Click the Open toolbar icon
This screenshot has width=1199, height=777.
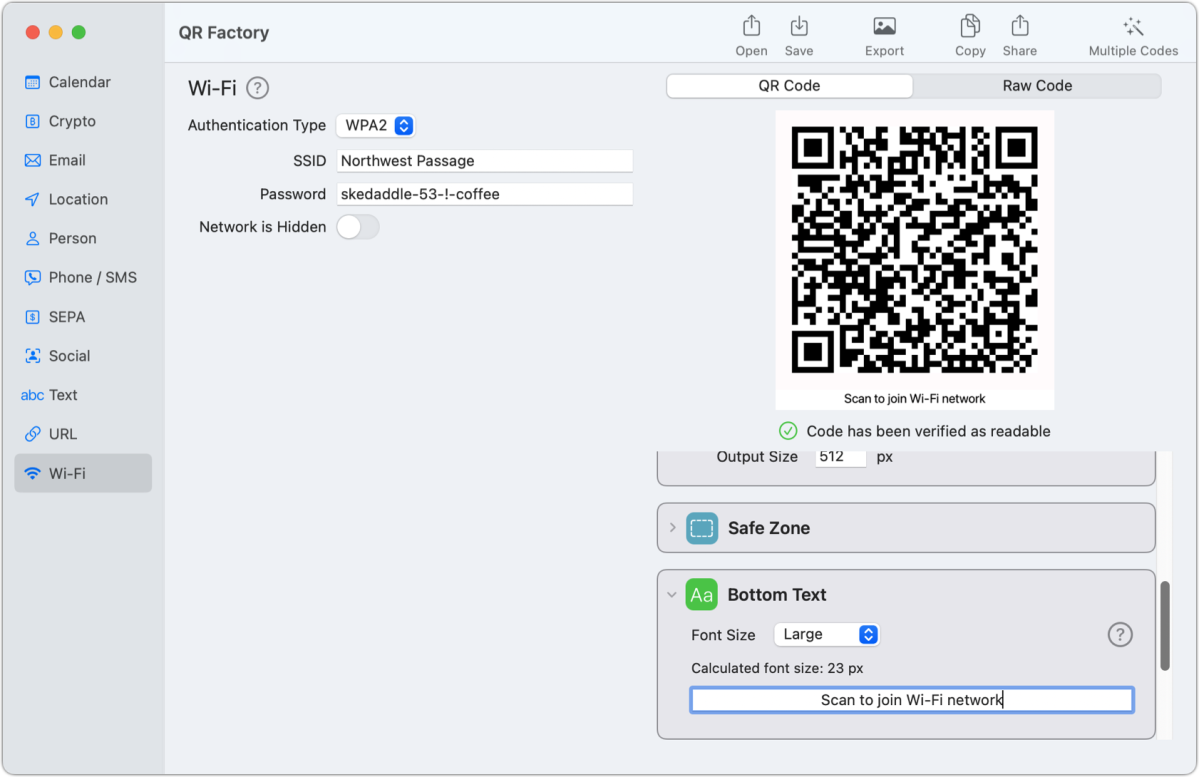point(751,27)
